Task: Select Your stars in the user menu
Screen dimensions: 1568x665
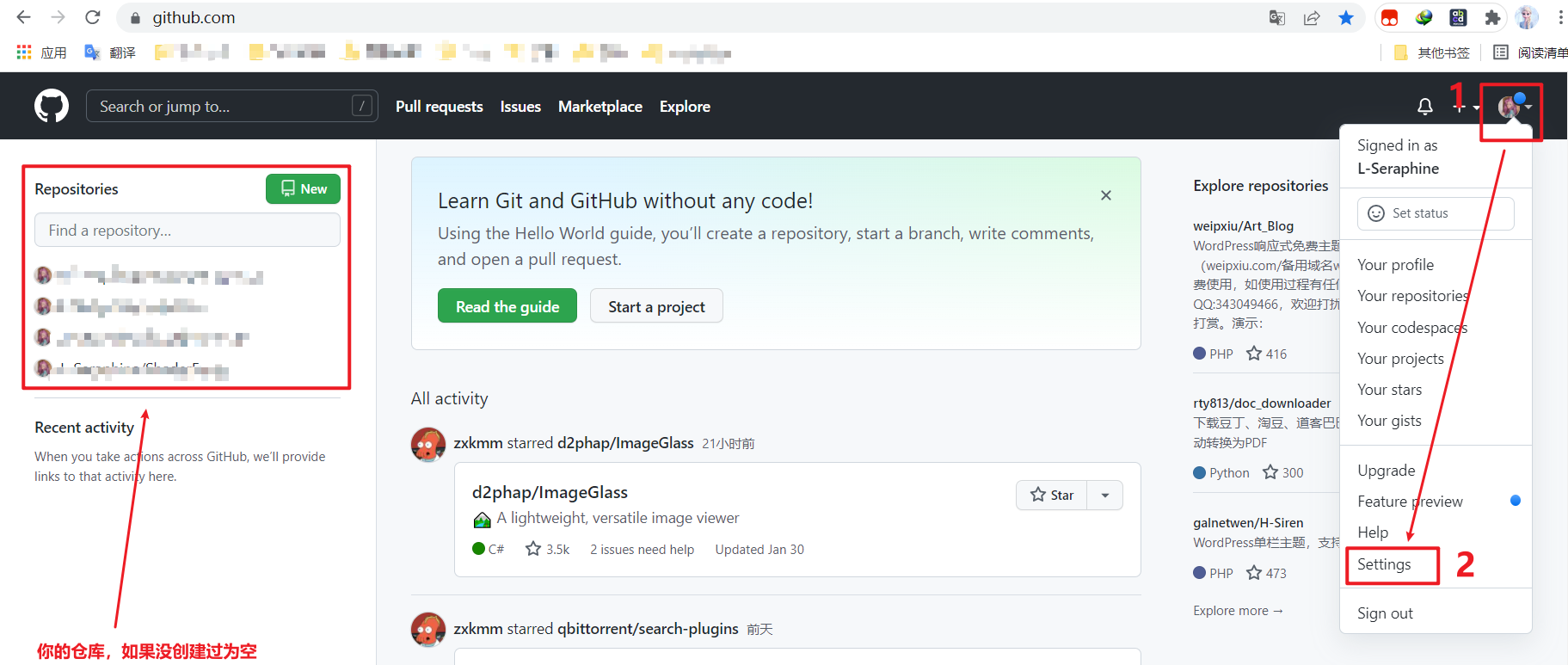Action: point(1436,390)
